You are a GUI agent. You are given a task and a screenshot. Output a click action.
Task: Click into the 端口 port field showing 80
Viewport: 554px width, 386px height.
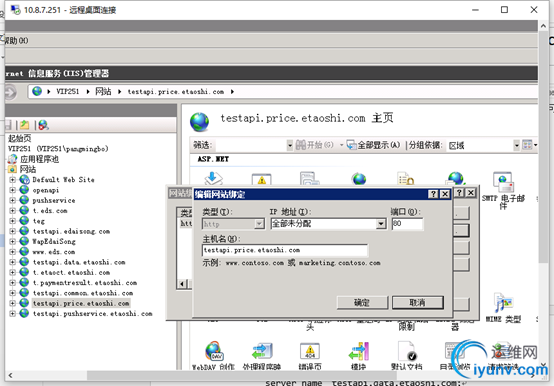point(407,224)
